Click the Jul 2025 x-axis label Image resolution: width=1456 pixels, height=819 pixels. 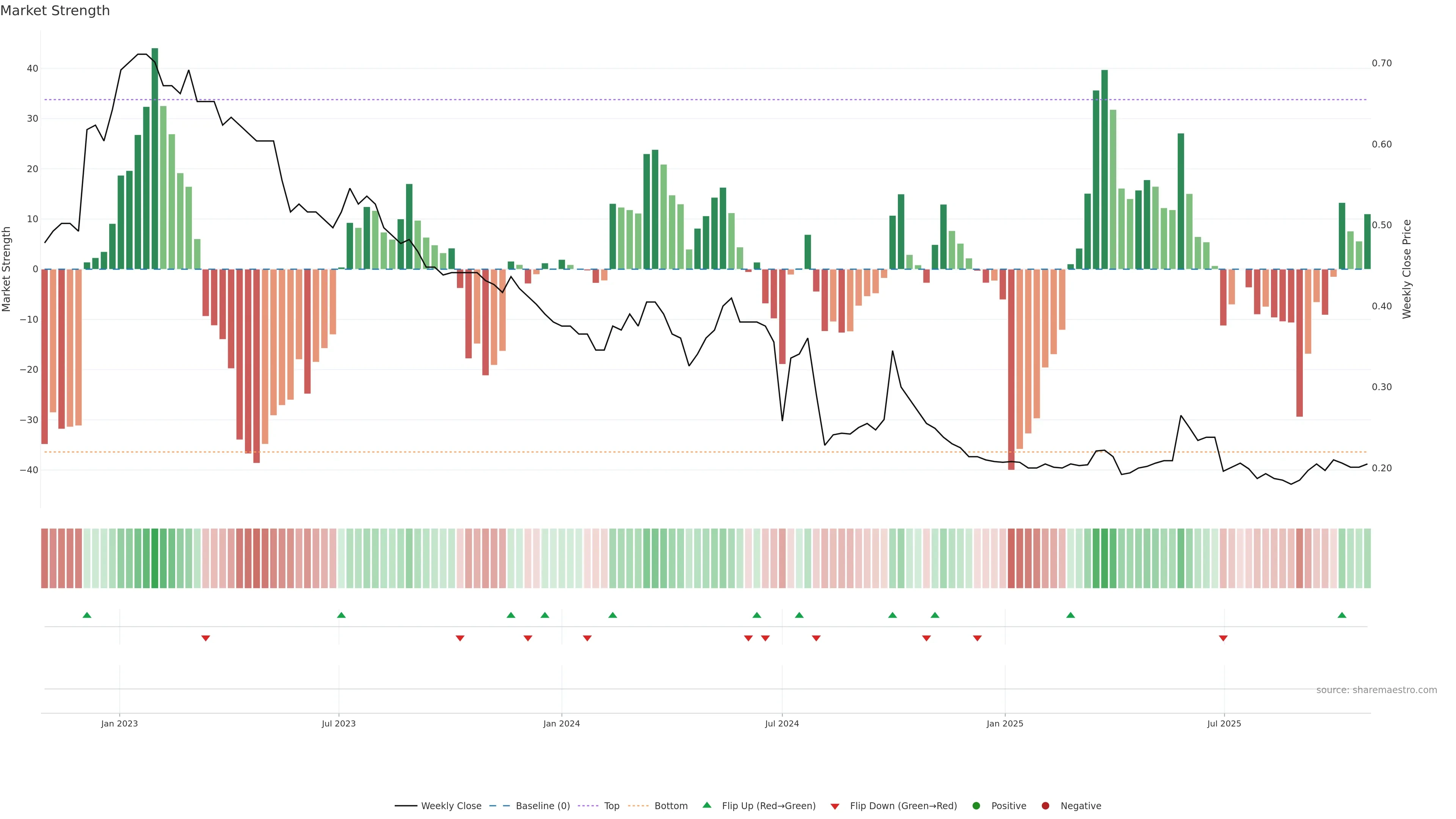1224,723
